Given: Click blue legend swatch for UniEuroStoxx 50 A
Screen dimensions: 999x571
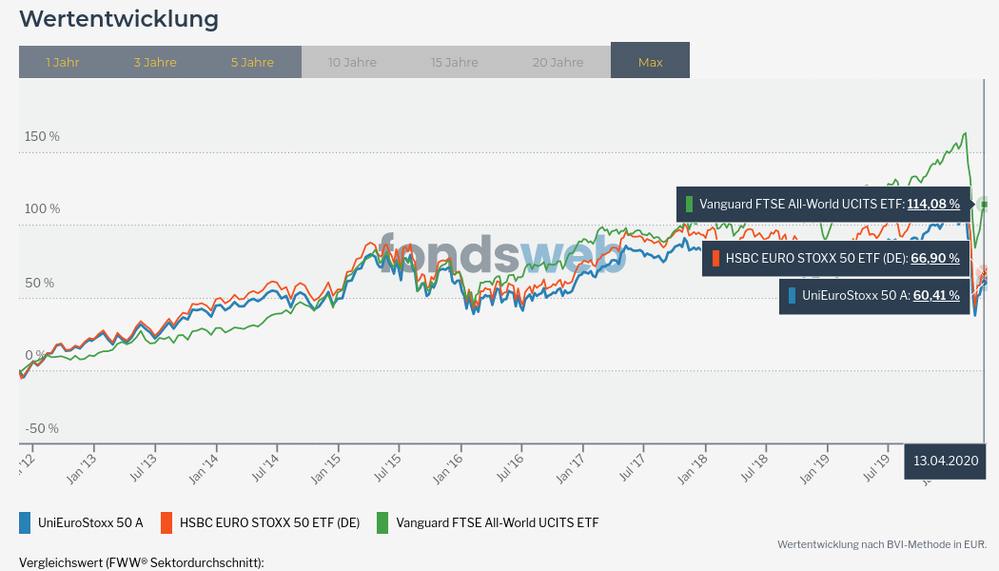Looking at the screenshot, I should [x=25, y=522].
